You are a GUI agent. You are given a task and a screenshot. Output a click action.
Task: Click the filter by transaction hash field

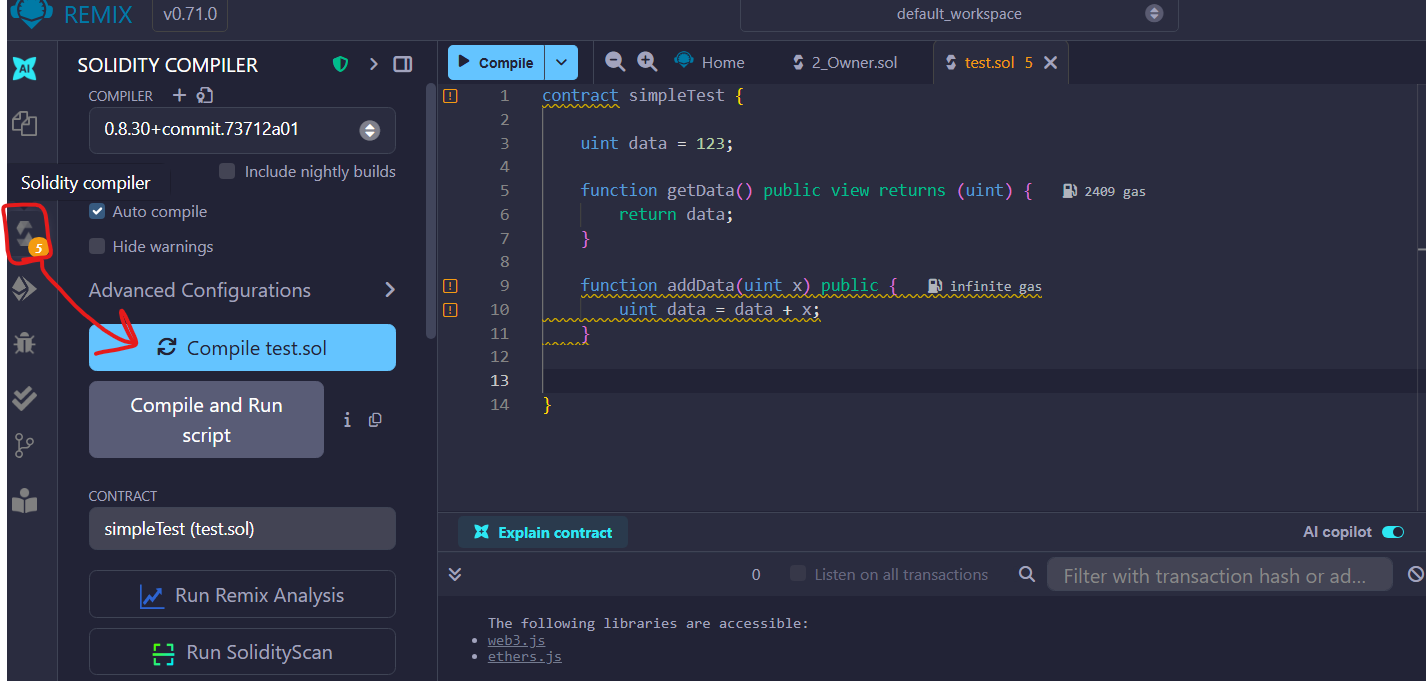tap(1220, 575)
